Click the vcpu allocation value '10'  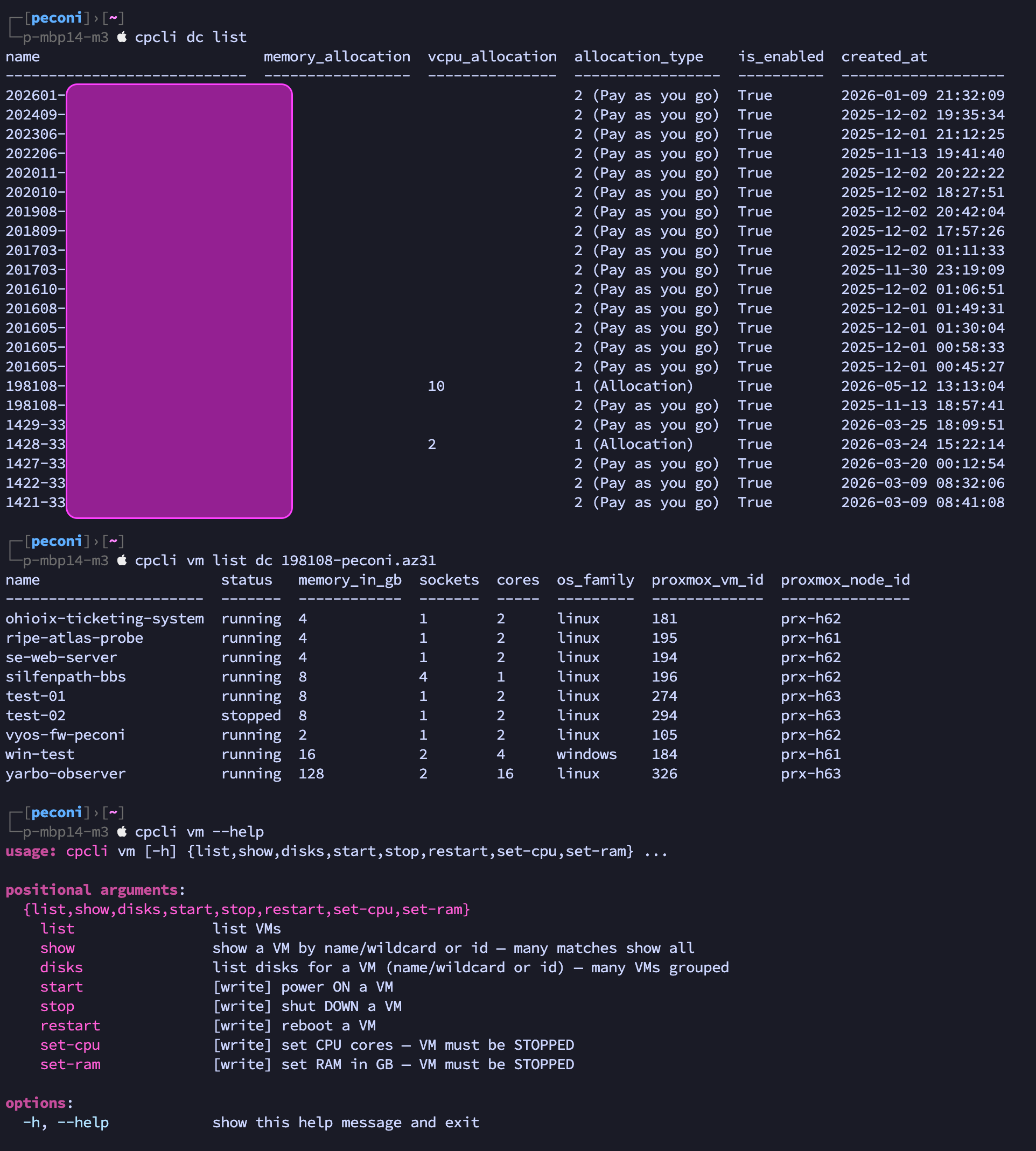coord(436,386)
